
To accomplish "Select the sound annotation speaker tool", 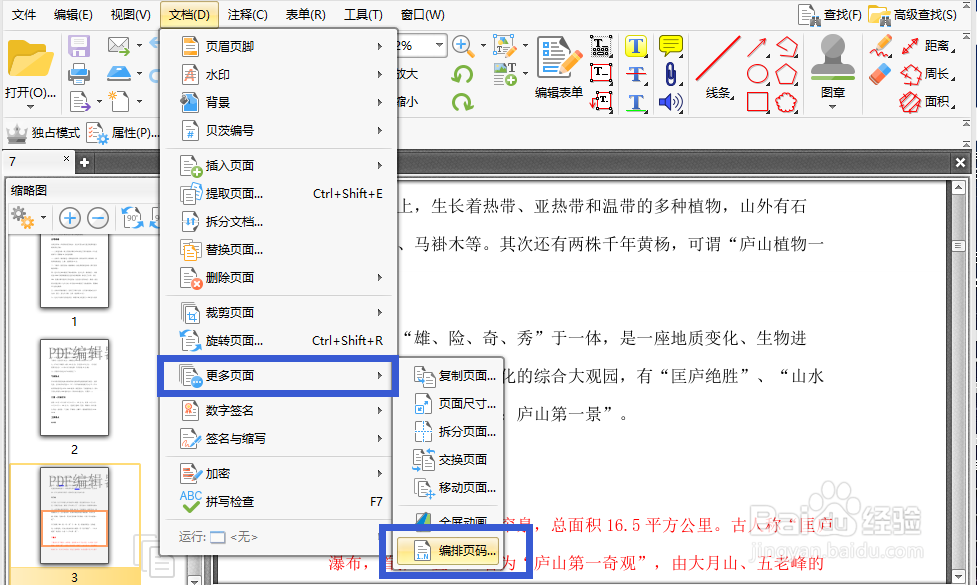I will point(671,101).
